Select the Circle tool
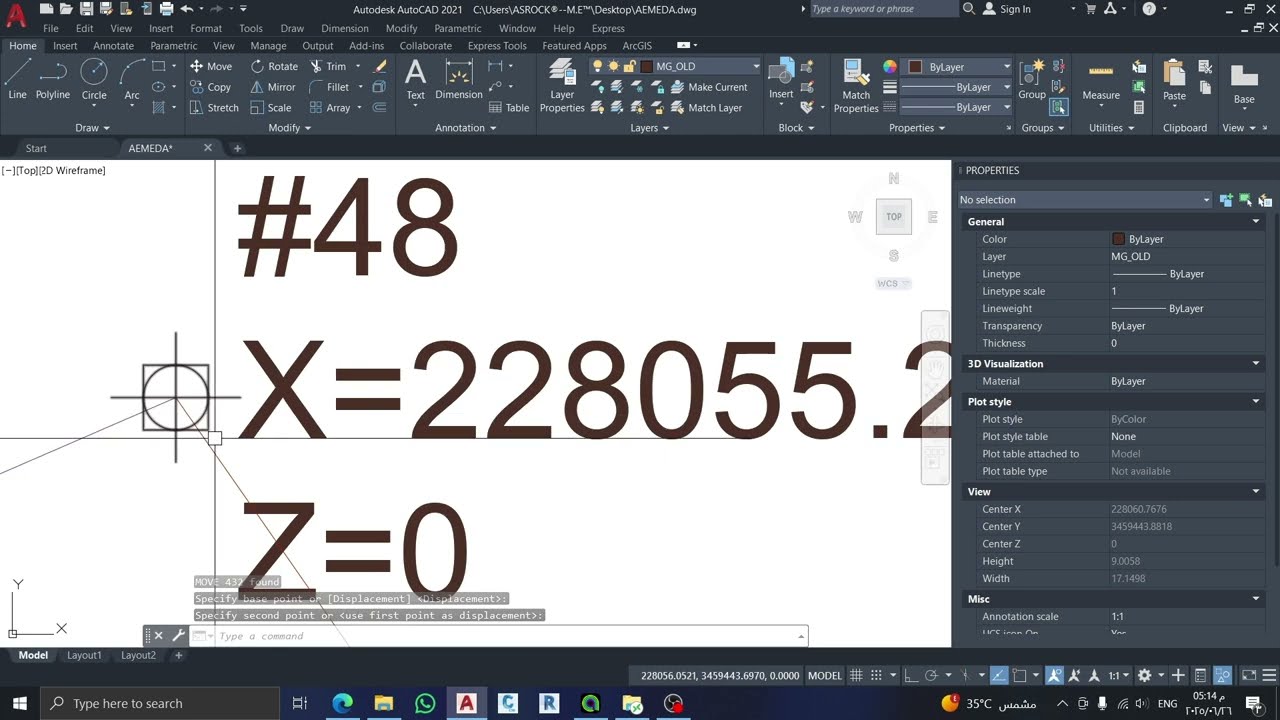 [94, 80]
